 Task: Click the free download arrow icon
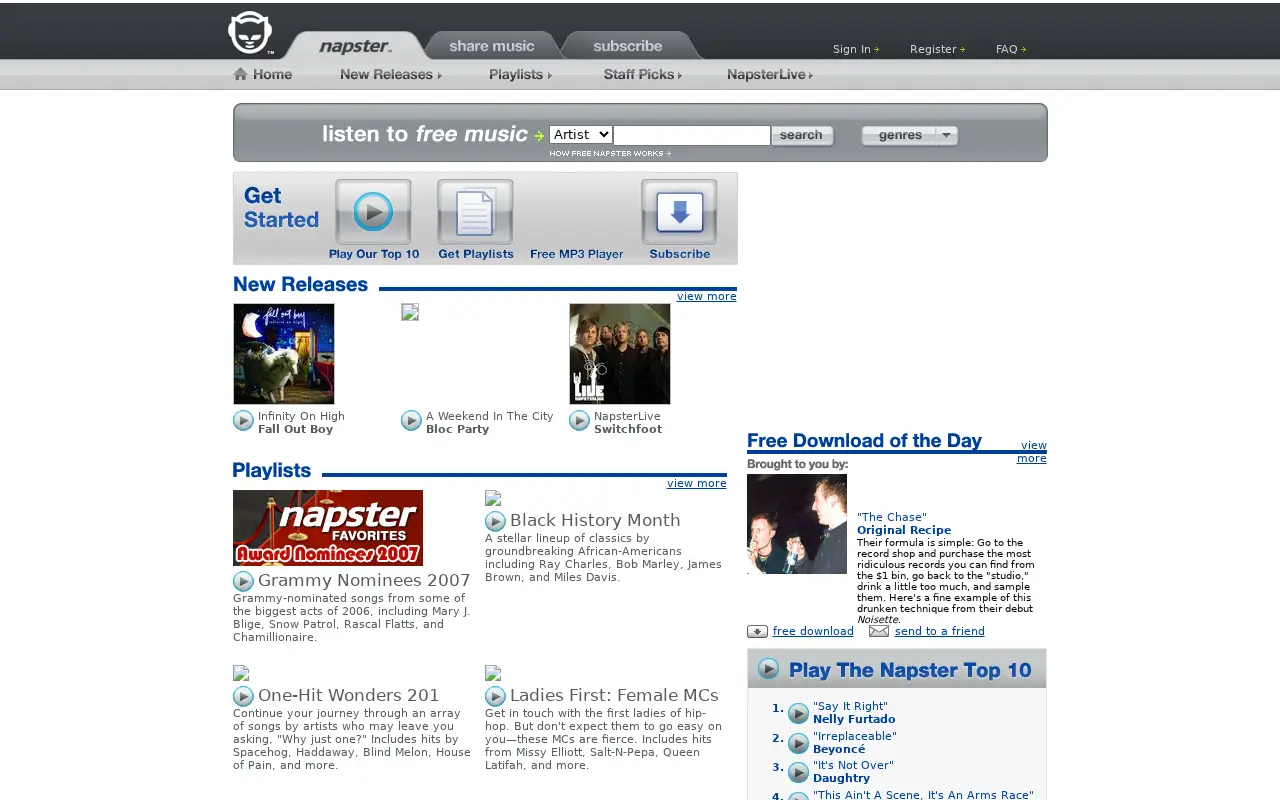757,631
